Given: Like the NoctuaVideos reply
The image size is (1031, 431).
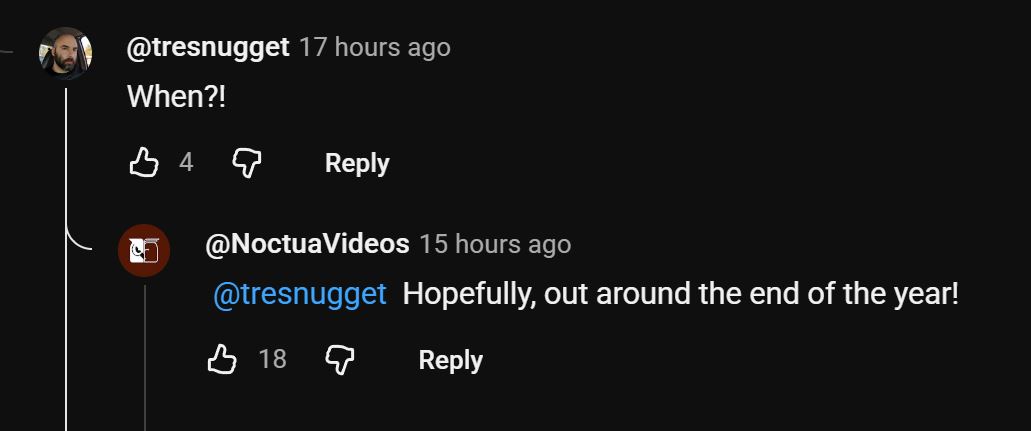Looking at the screenshot, I should [x=222, y=359].
